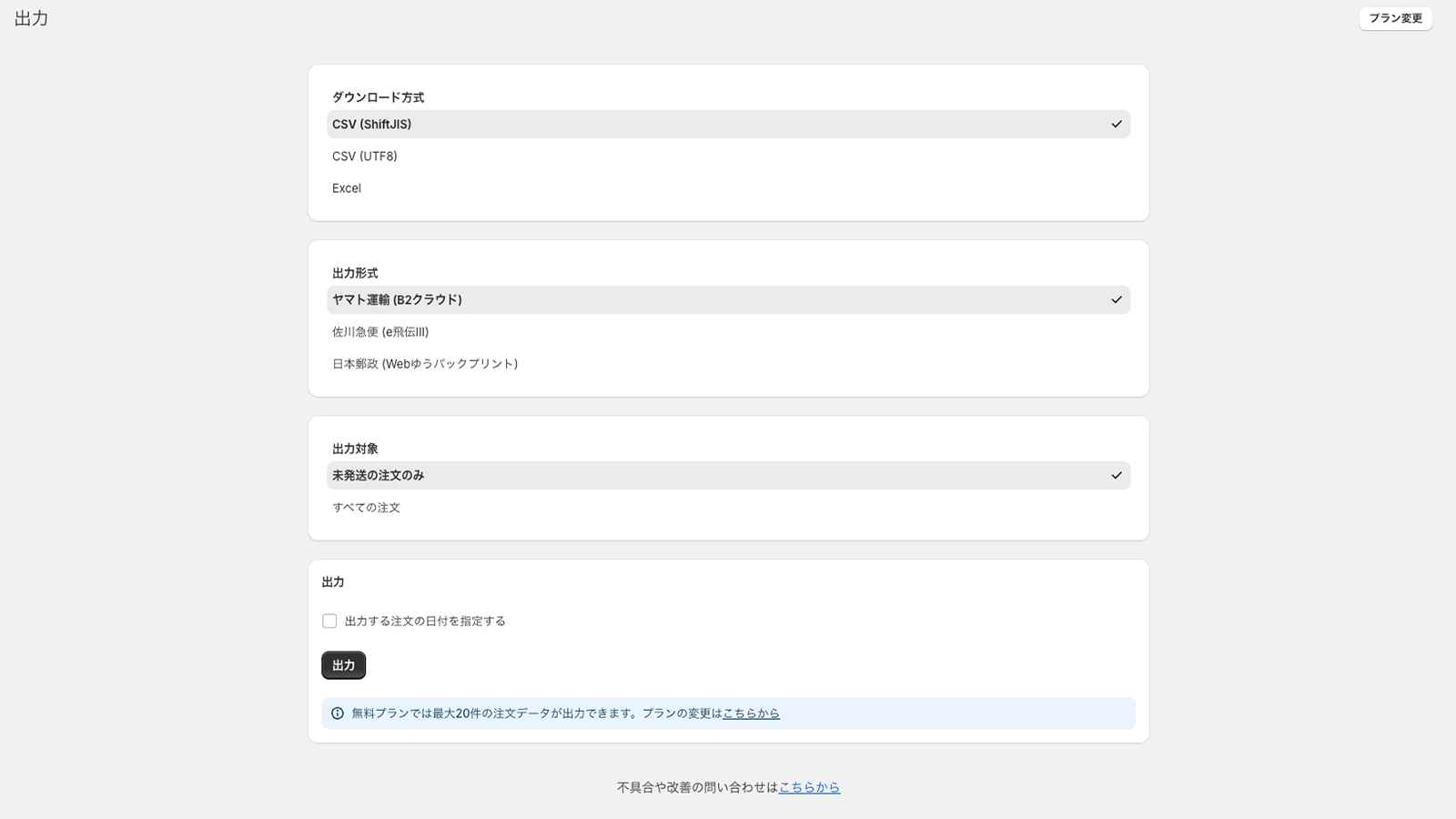Viewport: 1456px width, 819px height.
Task: Open inquiry こちらから link at page bottom
Action: pos(809,787)
